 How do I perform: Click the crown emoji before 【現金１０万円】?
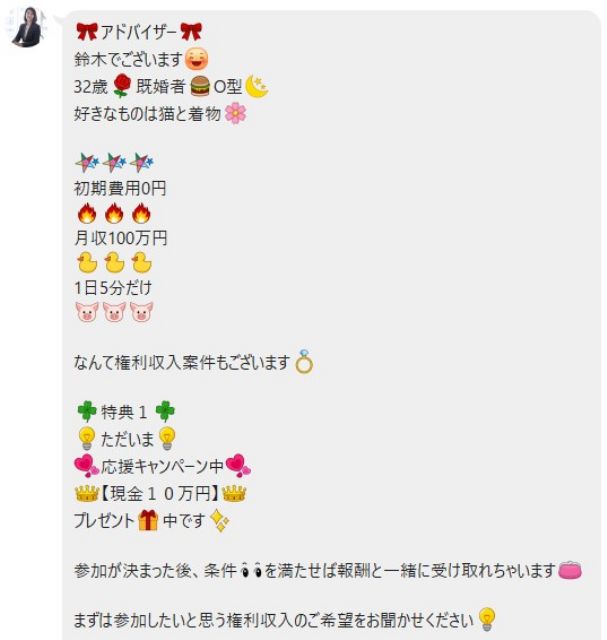[87, 493]
